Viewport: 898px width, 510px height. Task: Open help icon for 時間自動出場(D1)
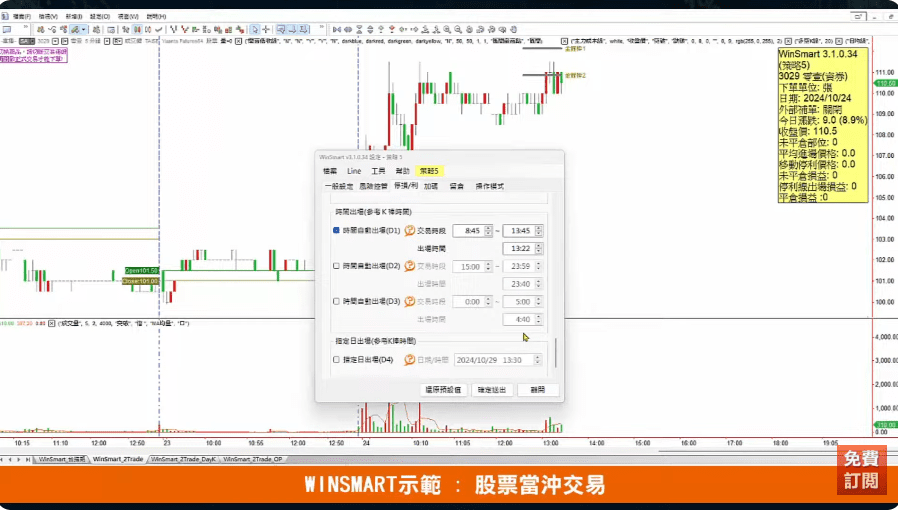409,231
